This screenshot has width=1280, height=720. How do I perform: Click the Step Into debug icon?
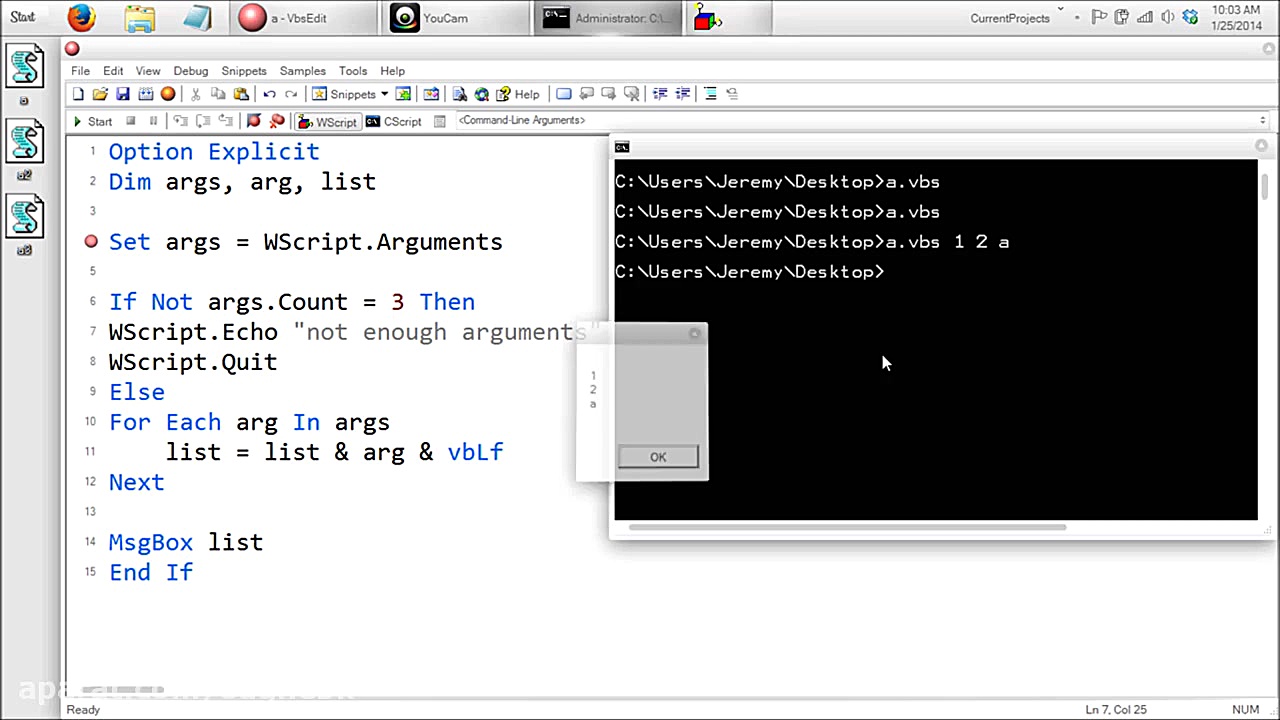180,121
